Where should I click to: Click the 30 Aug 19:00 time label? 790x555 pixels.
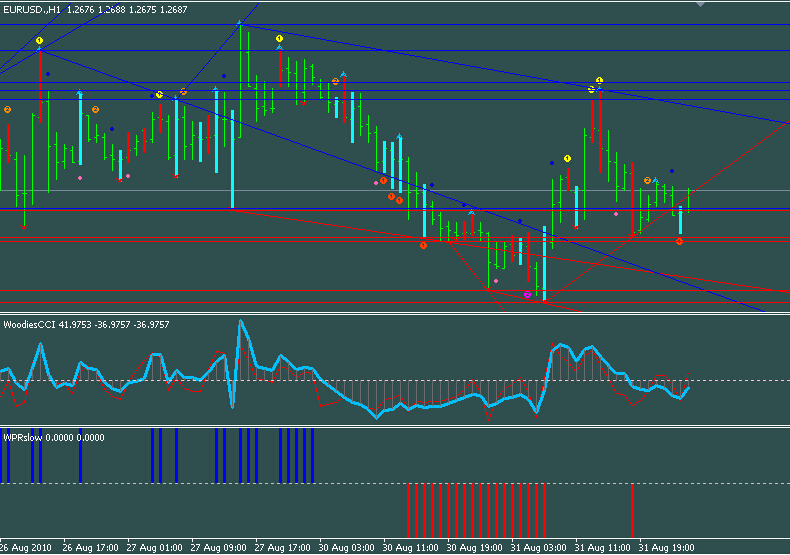point(474,547)
